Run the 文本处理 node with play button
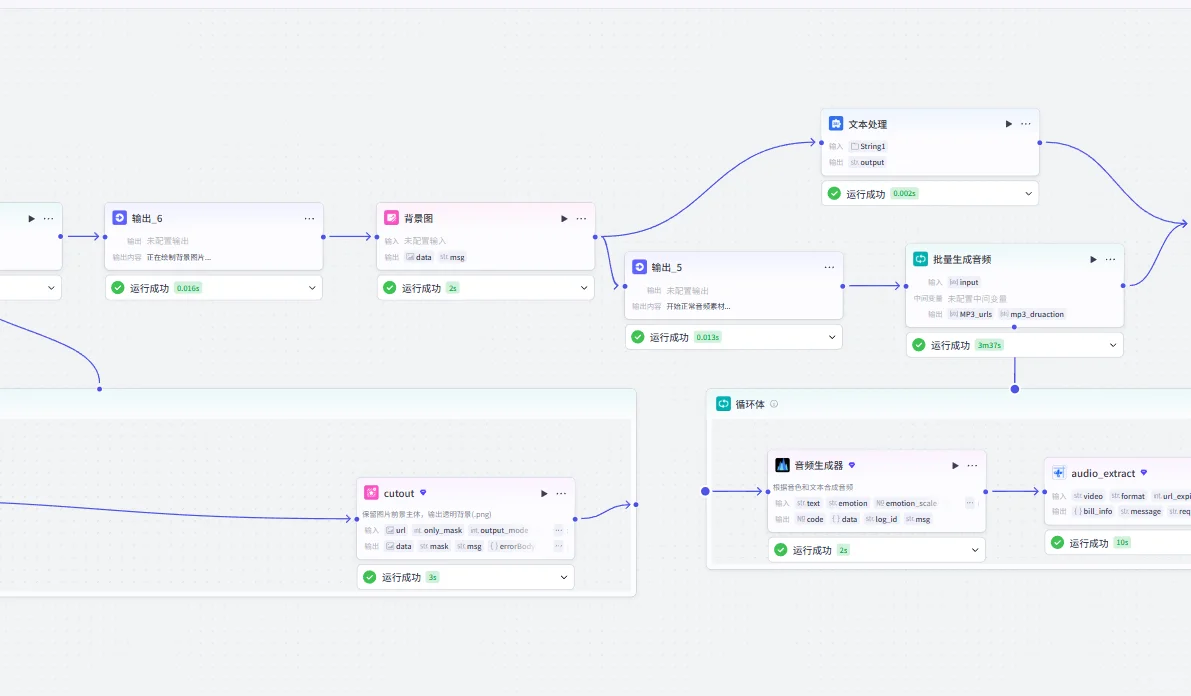The image size is (1191, 696). pos(1009,124)
